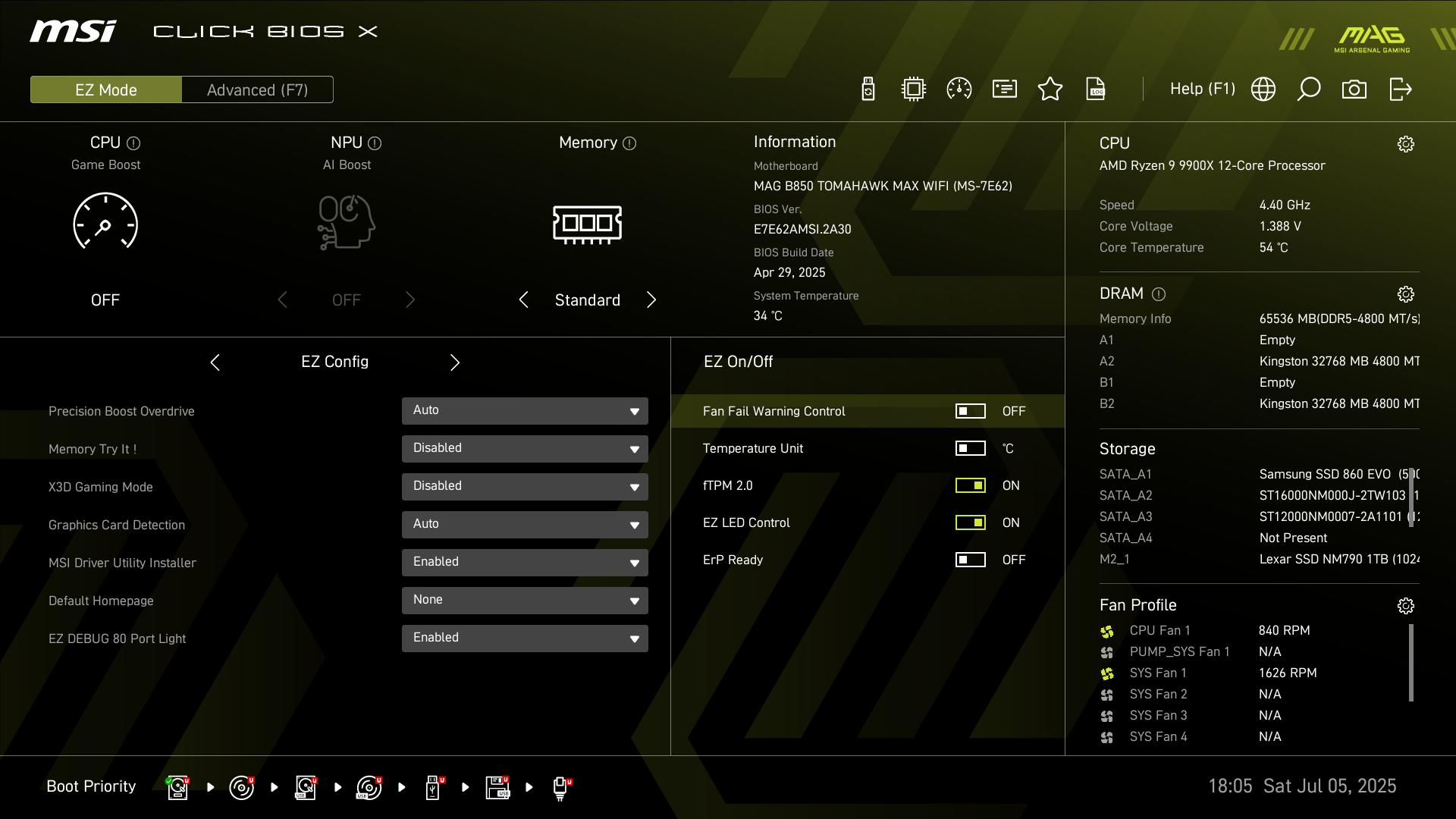Select the EZ Mode tab
This screenshot has width=1456, height=819.
click(106, 89)
